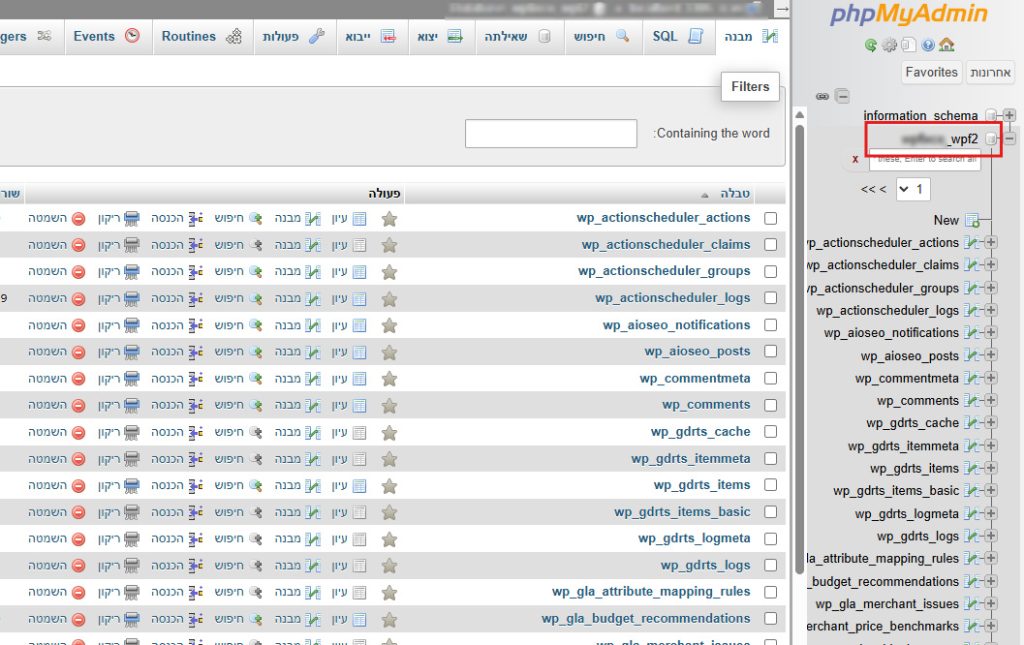1024x645 pixels.
Task: Click the link chain icon in sidebar
Action: (822, 96)
